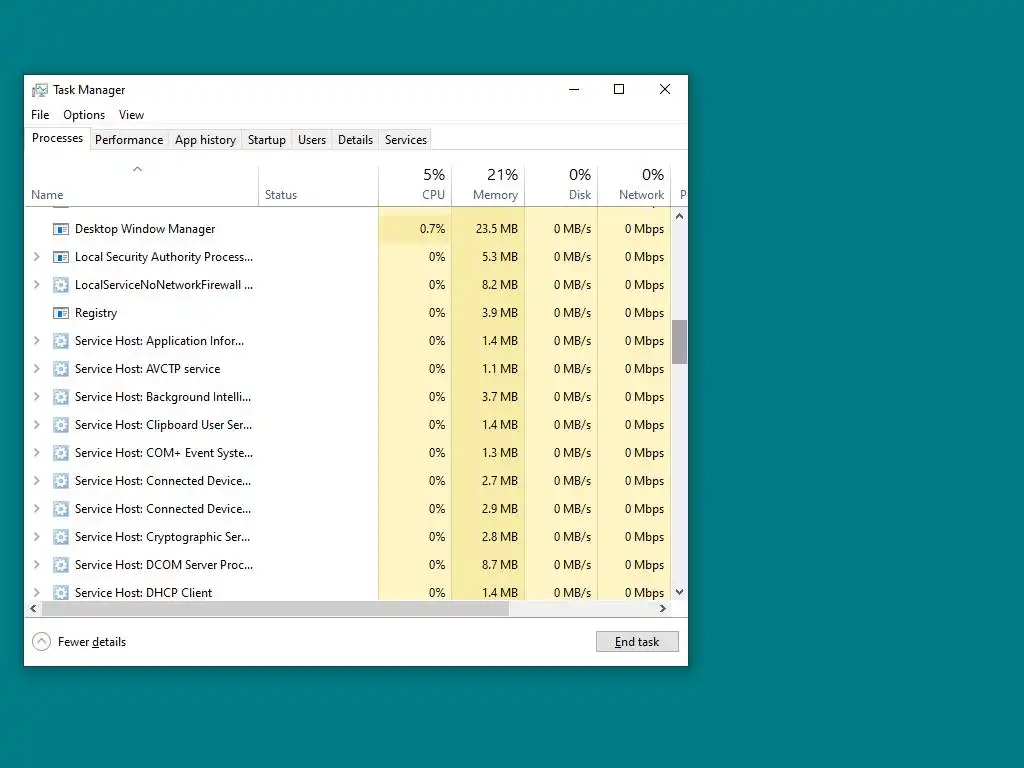Click the 23.5 MB memory value

497,229
